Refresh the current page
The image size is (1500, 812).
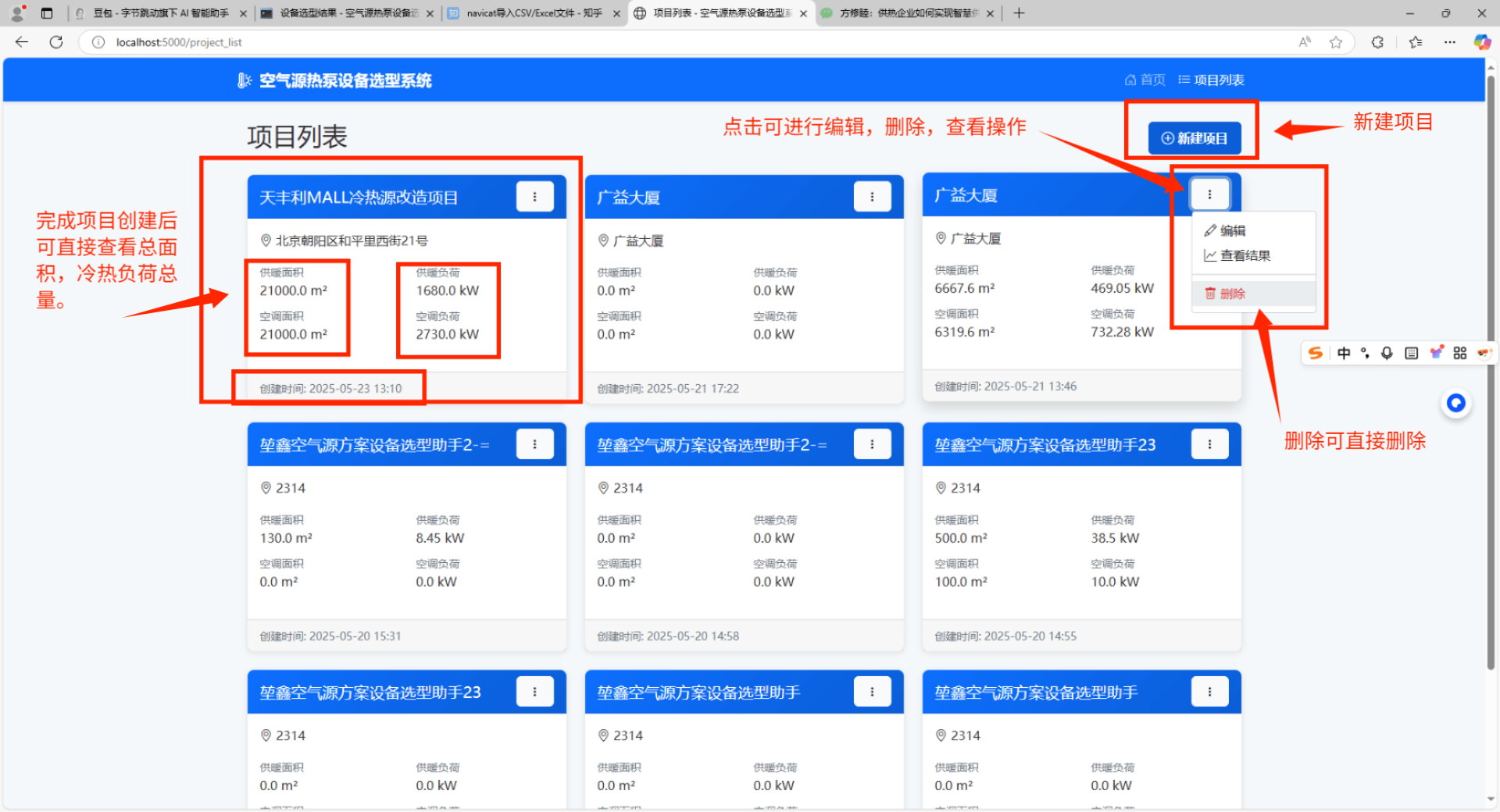56,42
